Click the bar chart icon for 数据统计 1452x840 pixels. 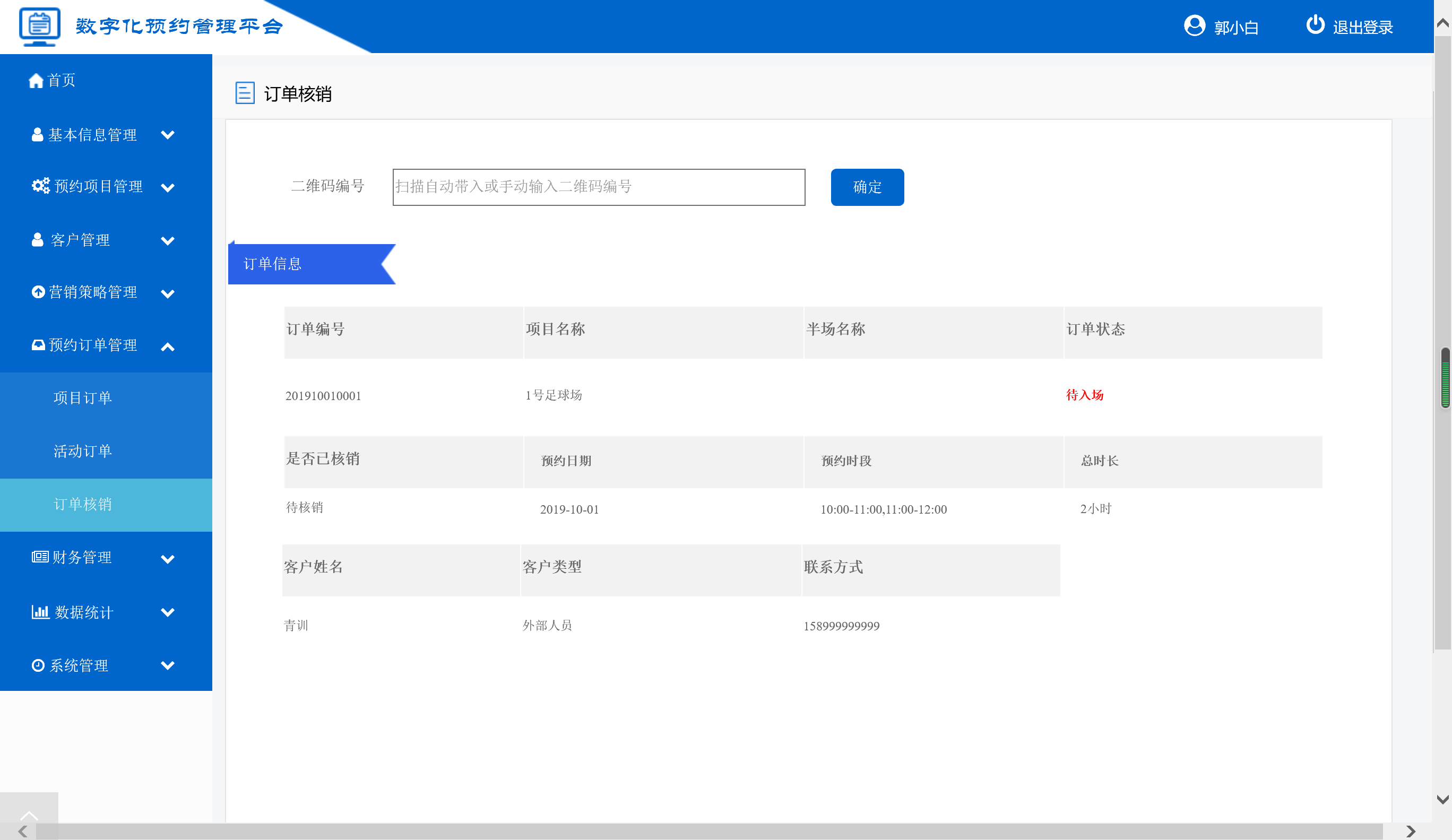[40, 612]
